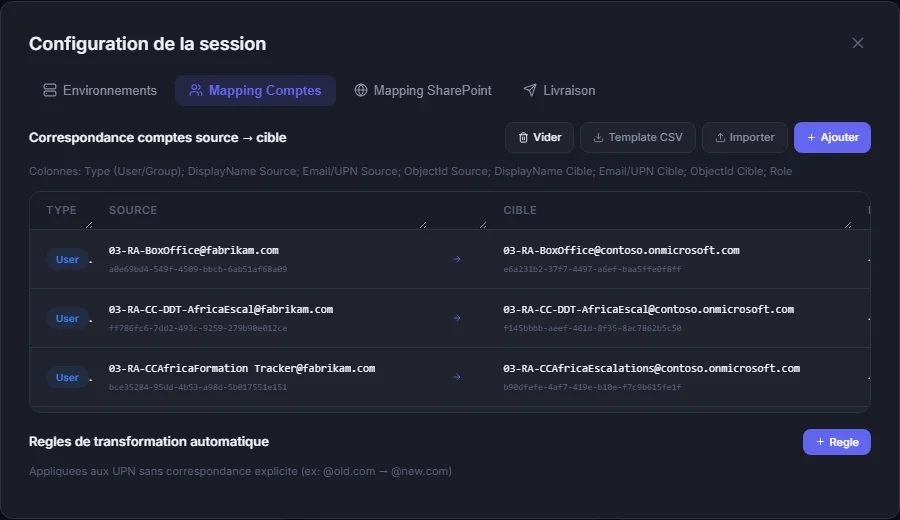Click the CIBLE column resize handle

pyautogui.click(x=848, y=225)
